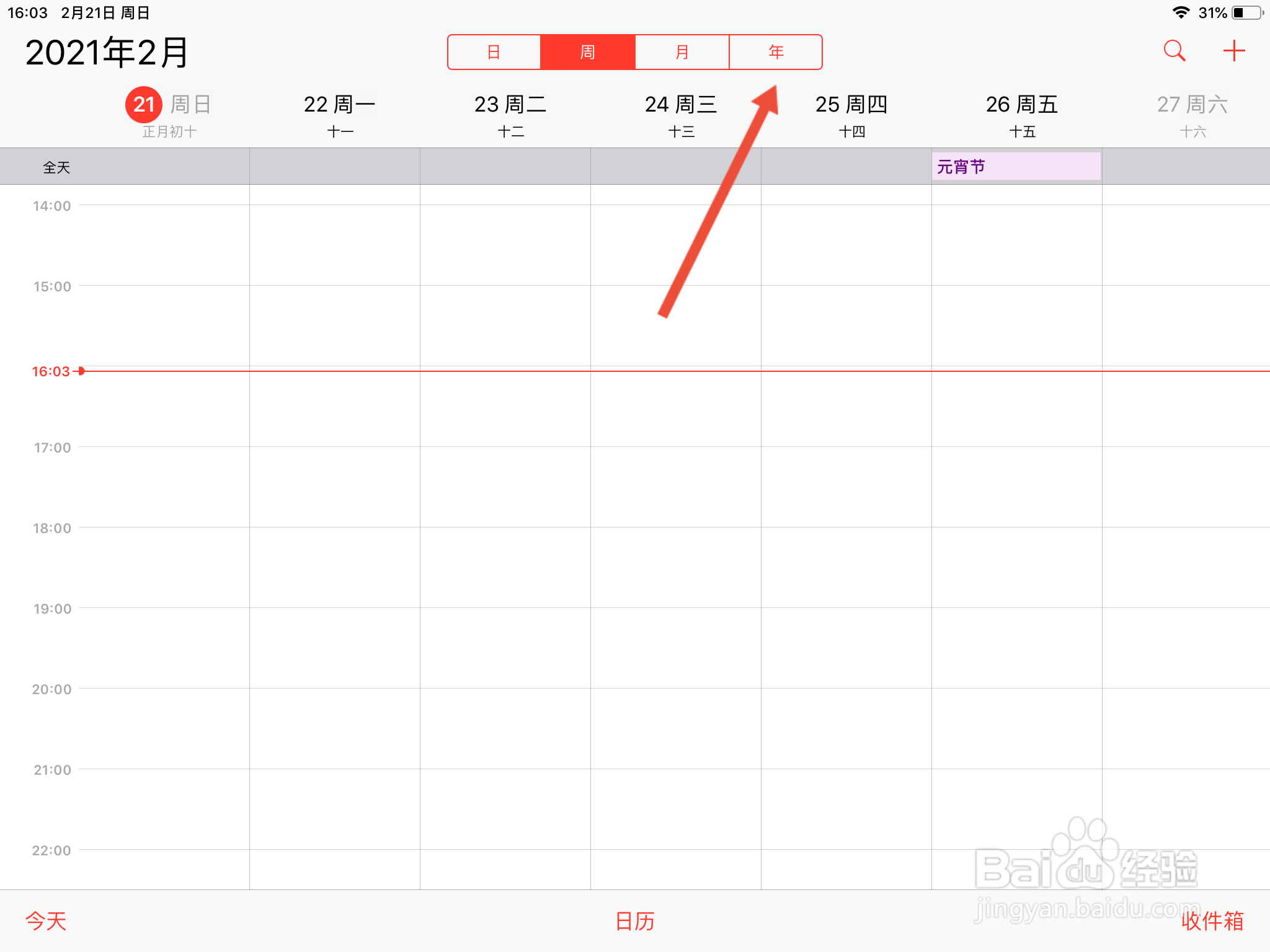
Task: Tap the lunar date 十五 under Friday
Action: coord(1022,131)
